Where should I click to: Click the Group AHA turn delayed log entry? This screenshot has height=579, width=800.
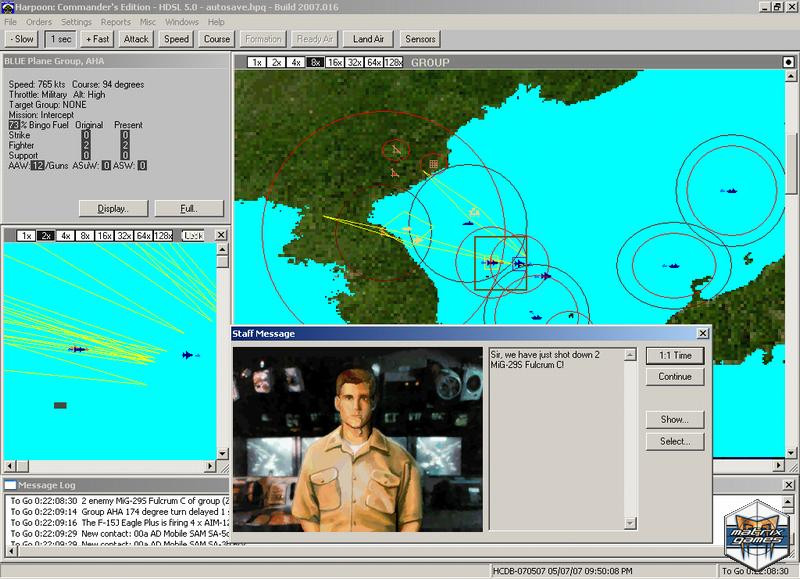click(x=120, y=512)
